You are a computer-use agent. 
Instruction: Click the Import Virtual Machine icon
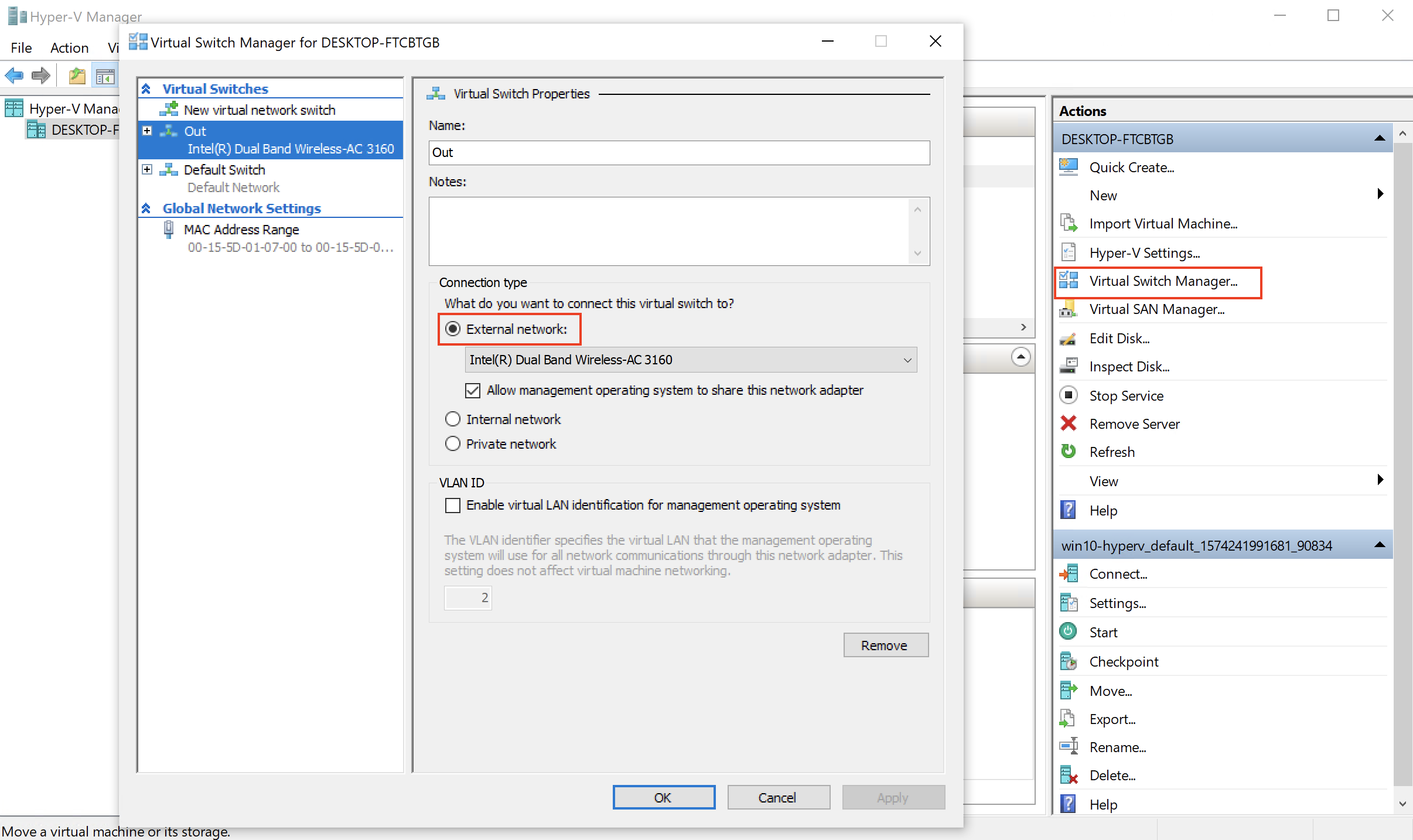tap(1068, 223)
